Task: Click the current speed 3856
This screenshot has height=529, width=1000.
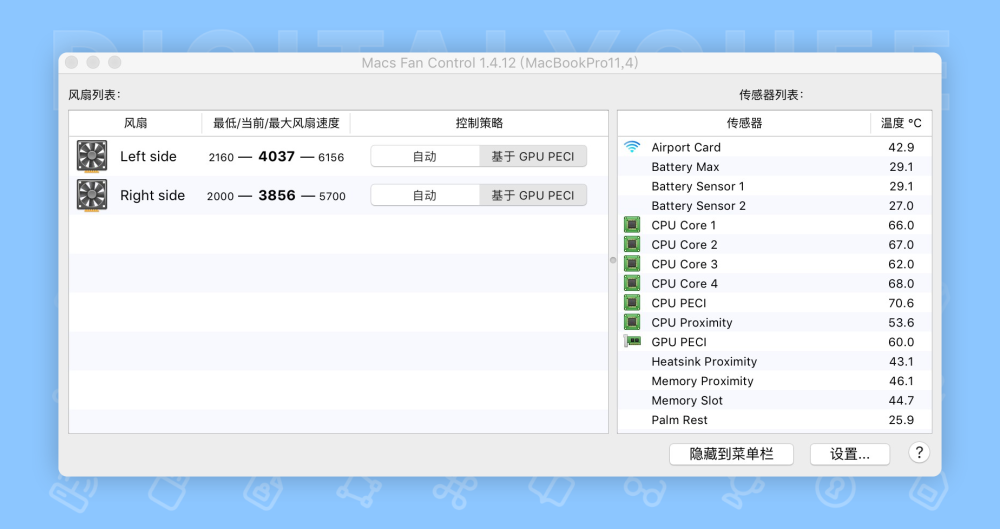Action: pyautogui.click(x=277, y=195)
